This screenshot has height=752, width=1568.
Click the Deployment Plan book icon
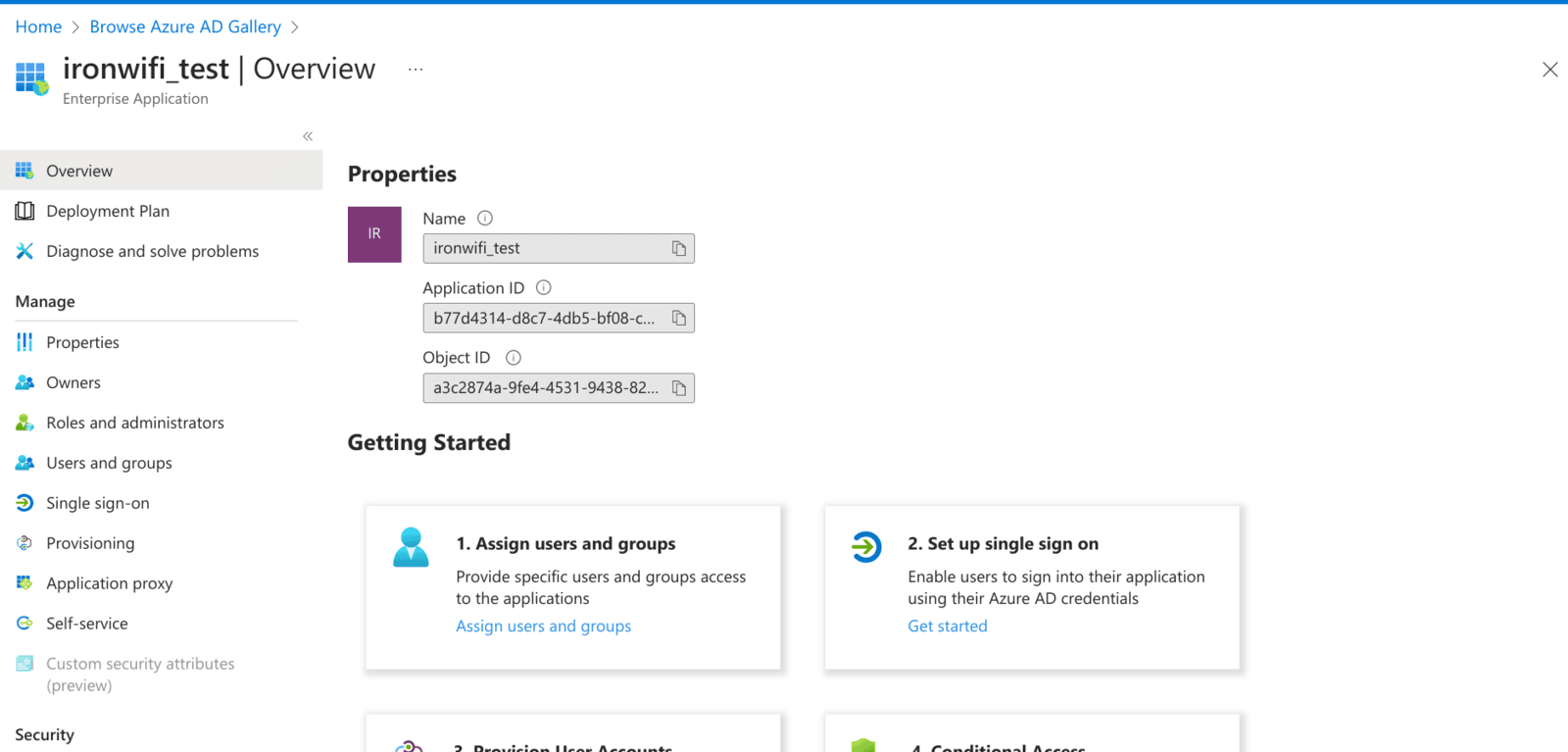click(x=24, y=211)
